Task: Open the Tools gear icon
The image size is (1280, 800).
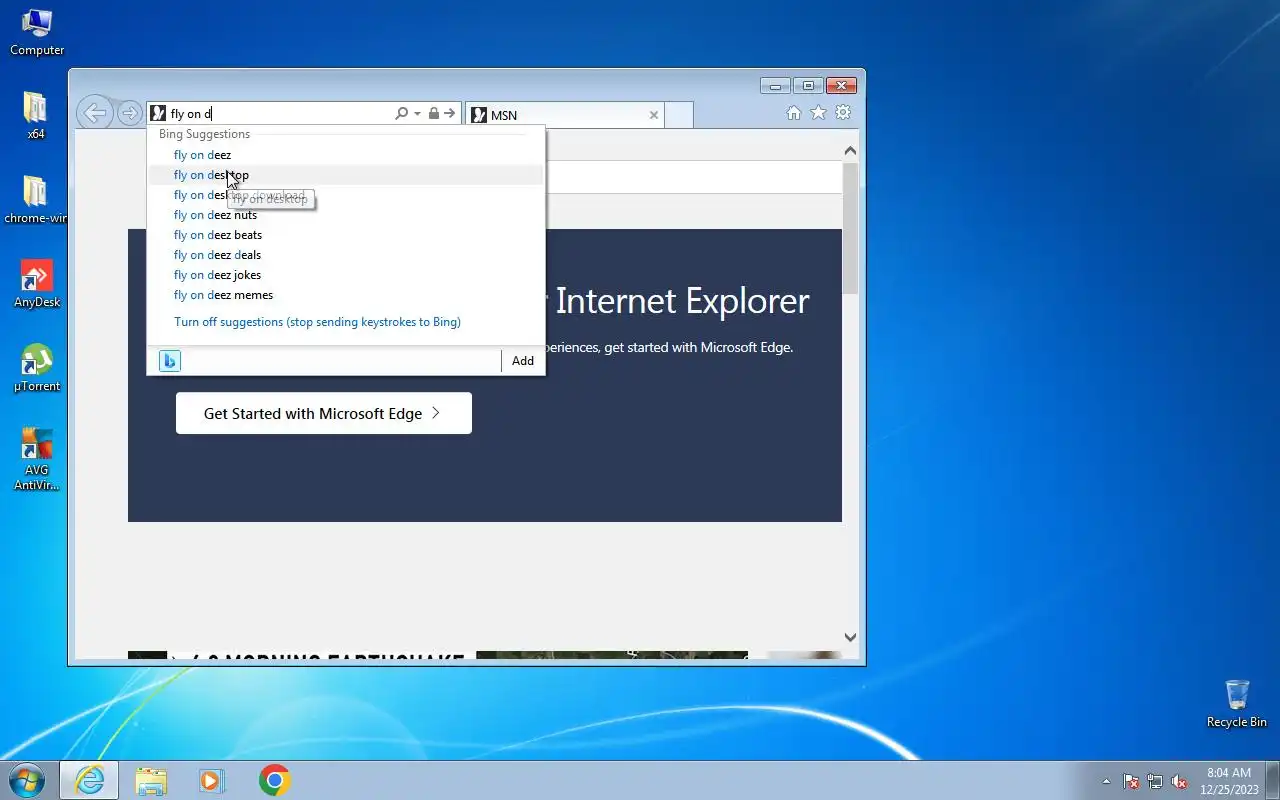Action: point(843,113)
